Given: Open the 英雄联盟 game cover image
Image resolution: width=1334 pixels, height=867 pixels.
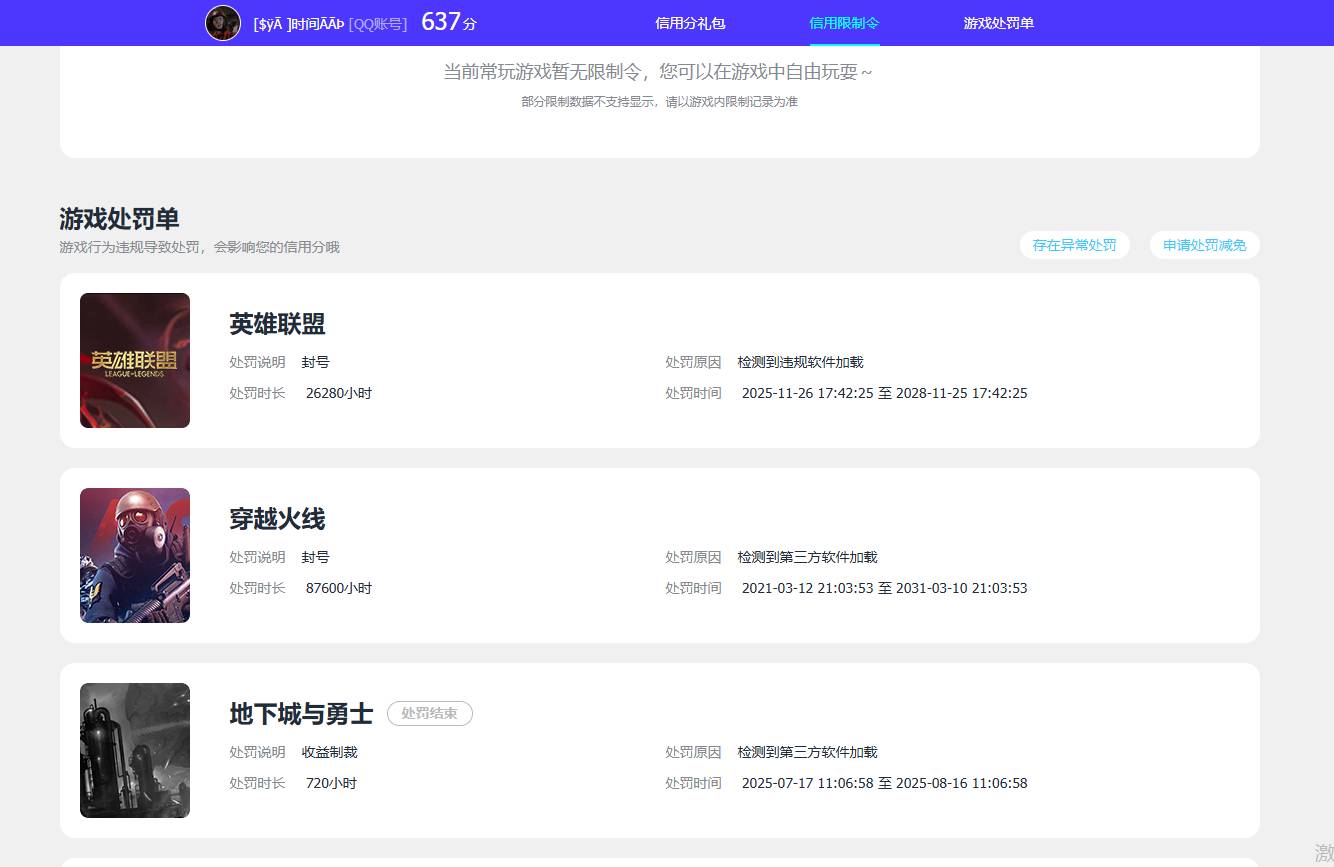Looking at the screenshot, I should coord(135,360).
